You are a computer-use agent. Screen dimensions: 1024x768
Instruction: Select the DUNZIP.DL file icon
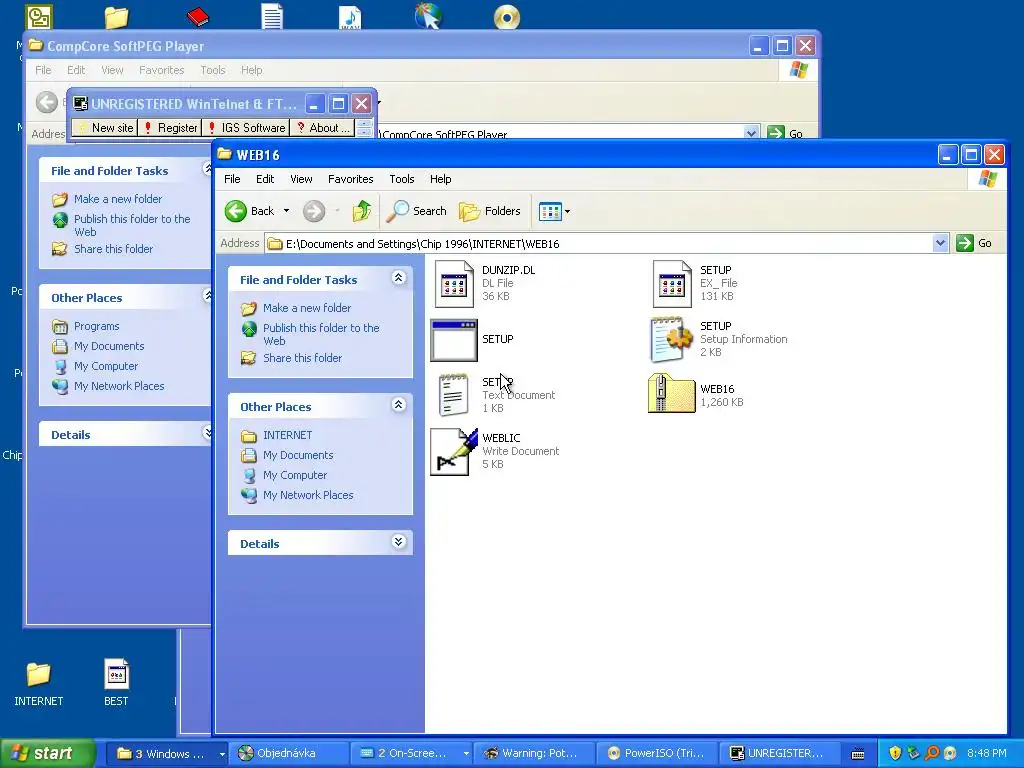click(454, 284)
